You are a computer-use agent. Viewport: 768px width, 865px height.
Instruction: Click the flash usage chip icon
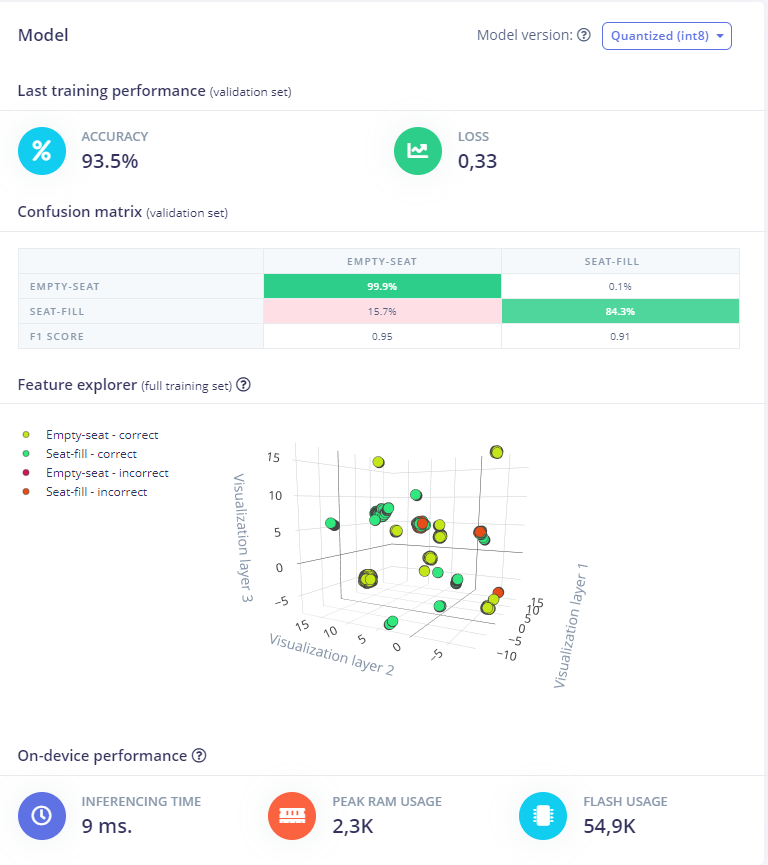pyautogui.click(x=543, y=815)
